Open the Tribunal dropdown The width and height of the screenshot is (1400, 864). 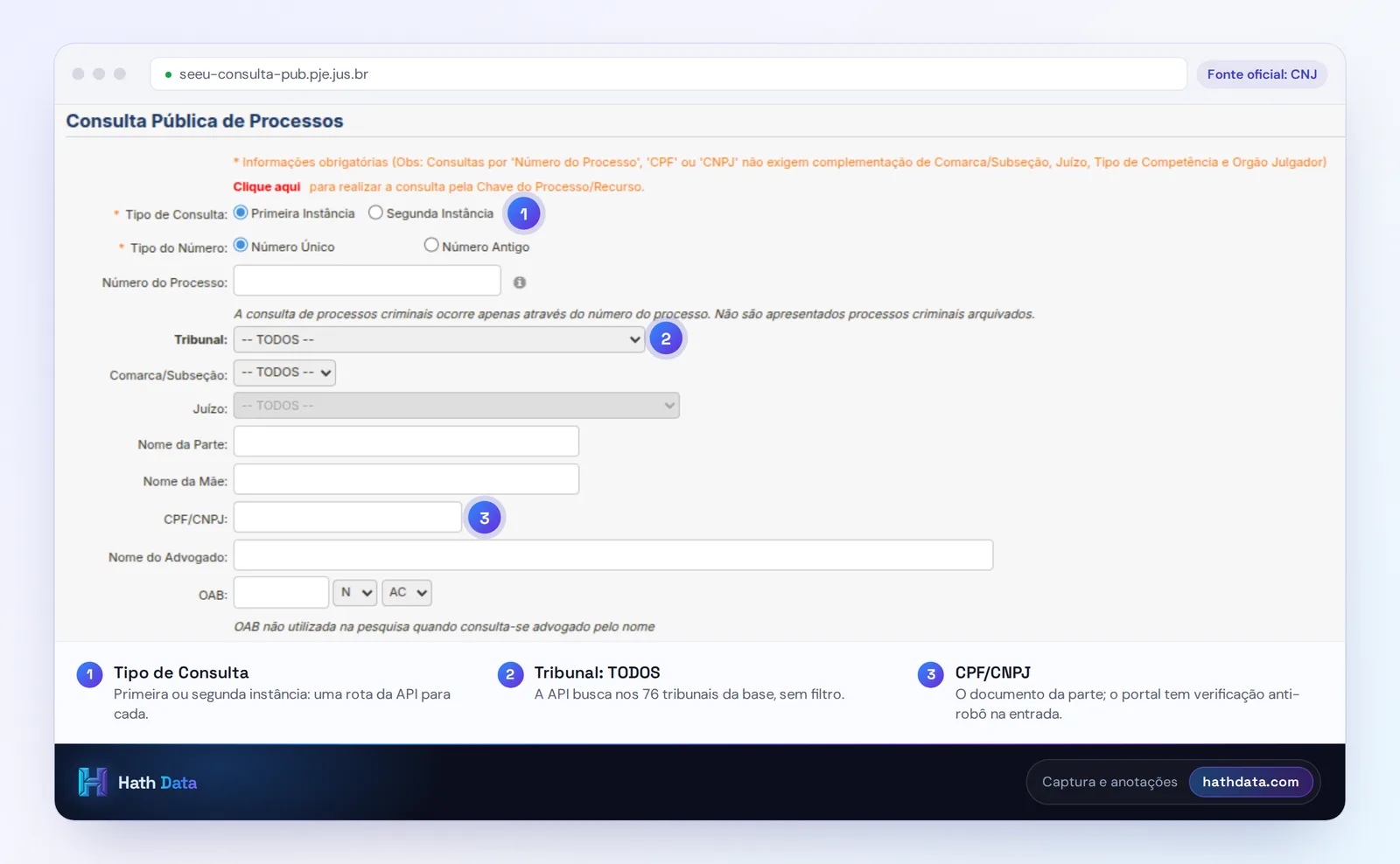pos(439,339)
